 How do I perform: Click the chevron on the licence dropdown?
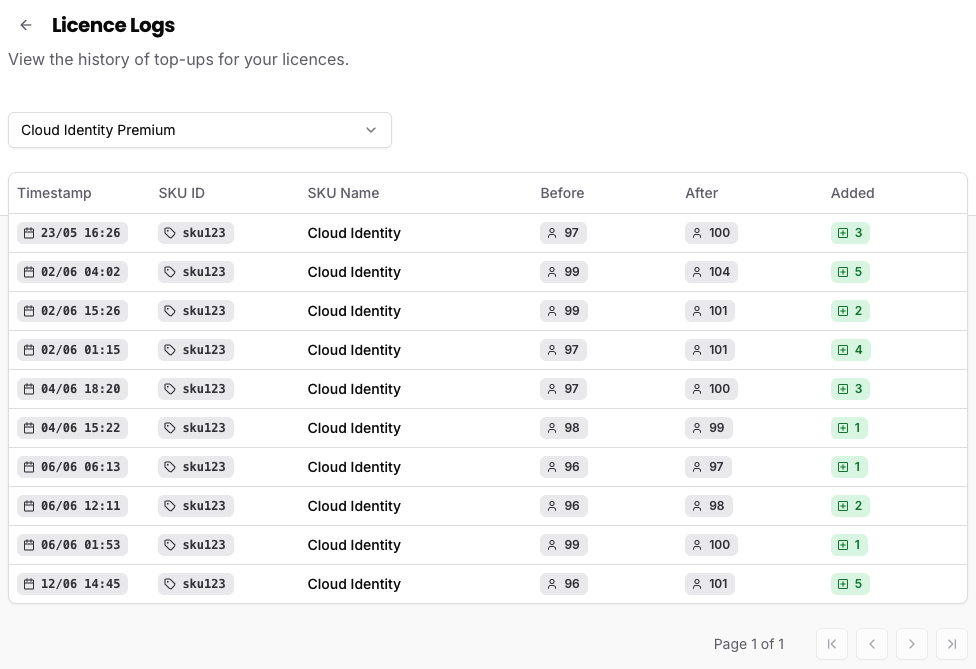tap(371, 130)
